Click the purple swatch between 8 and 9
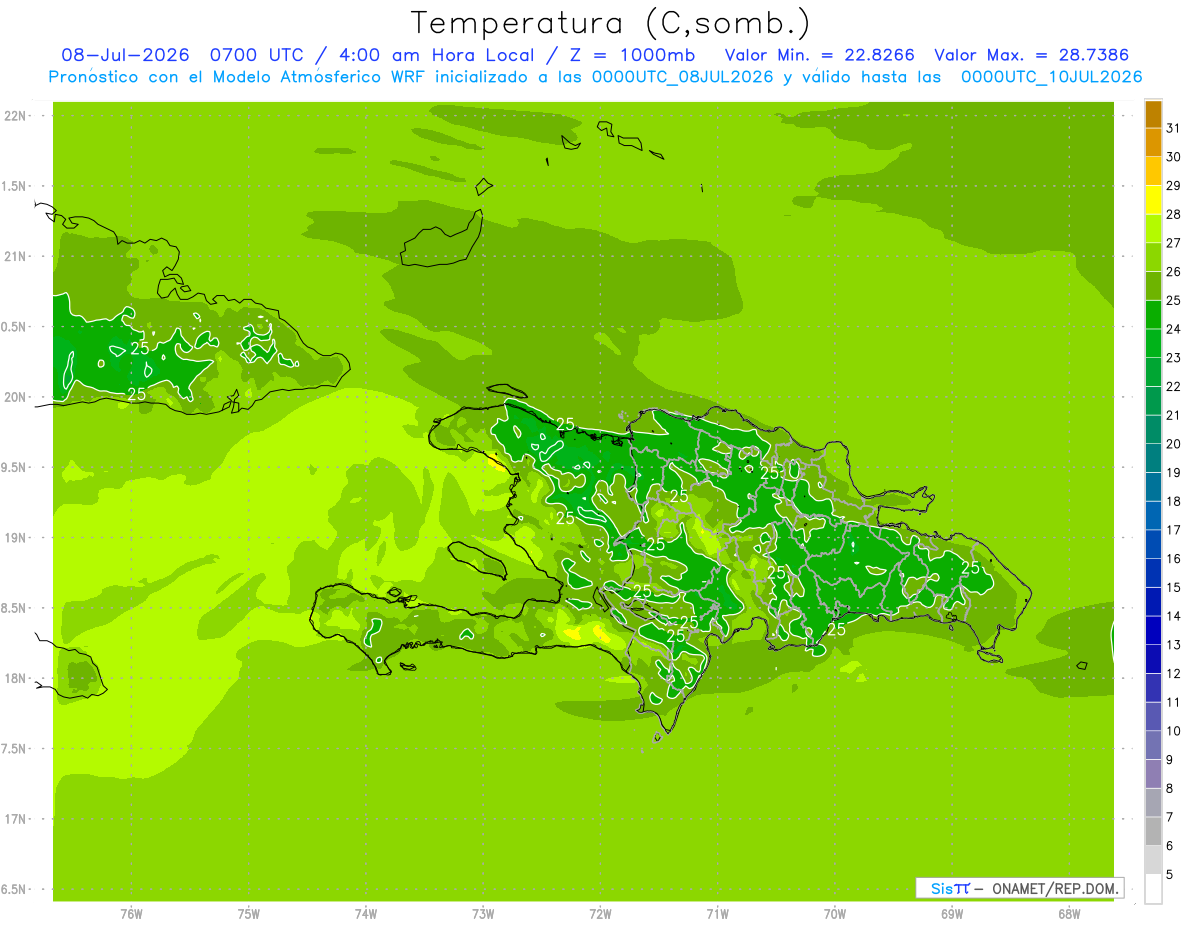 [1153, 774]
